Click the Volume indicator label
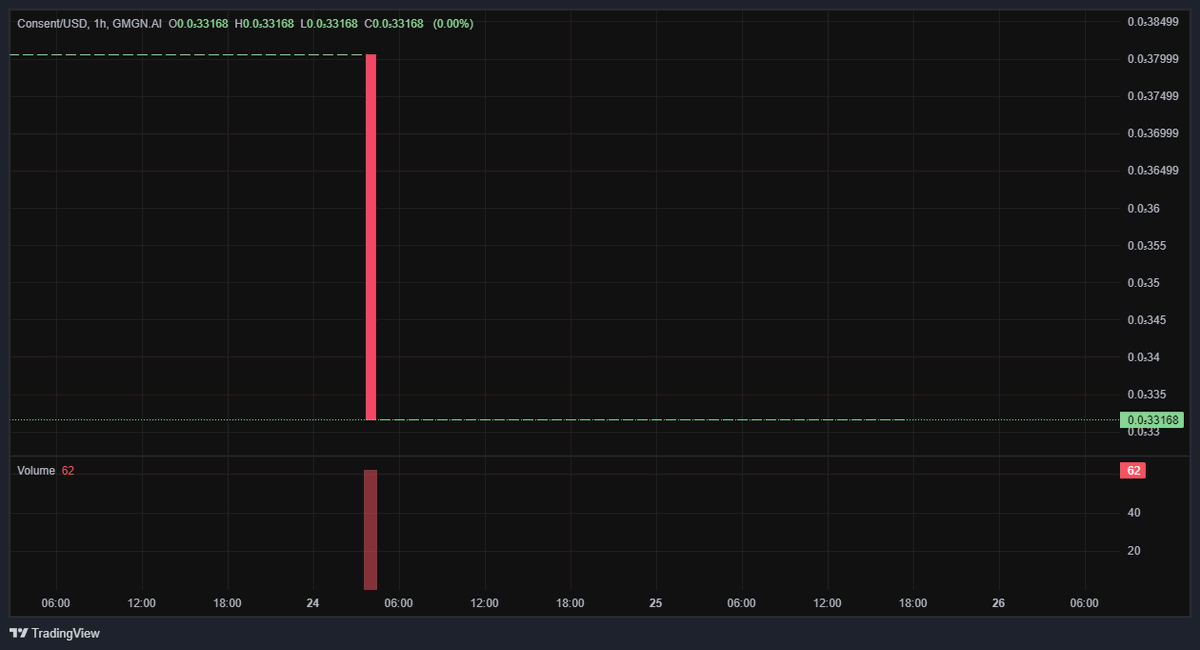 click(x=36, y=470)
